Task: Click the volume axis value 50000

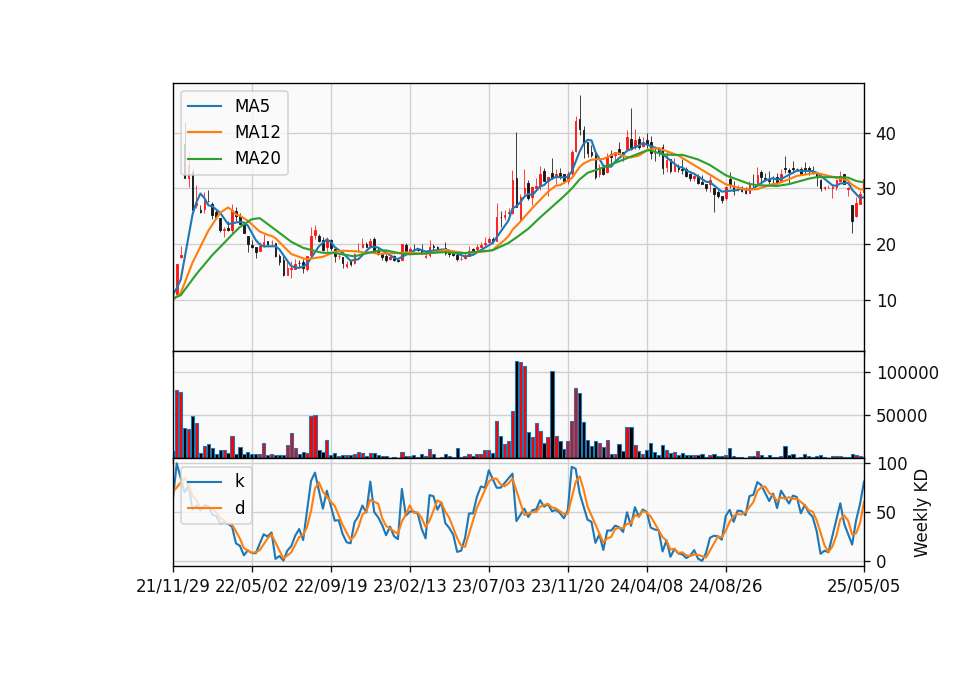Action: [x=902, y=416]
